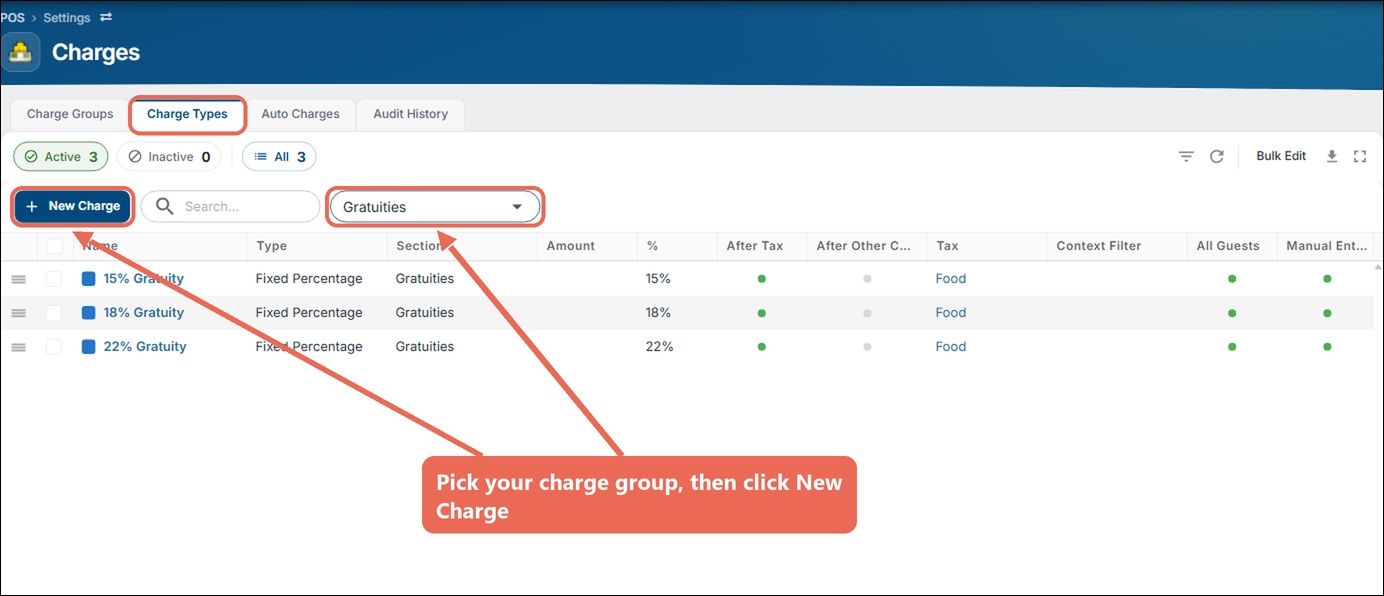Screen dimensions: 1384x596
Task: Open the 18% Gratuity link
Action: pyautogui.click(x=143, y=313)
